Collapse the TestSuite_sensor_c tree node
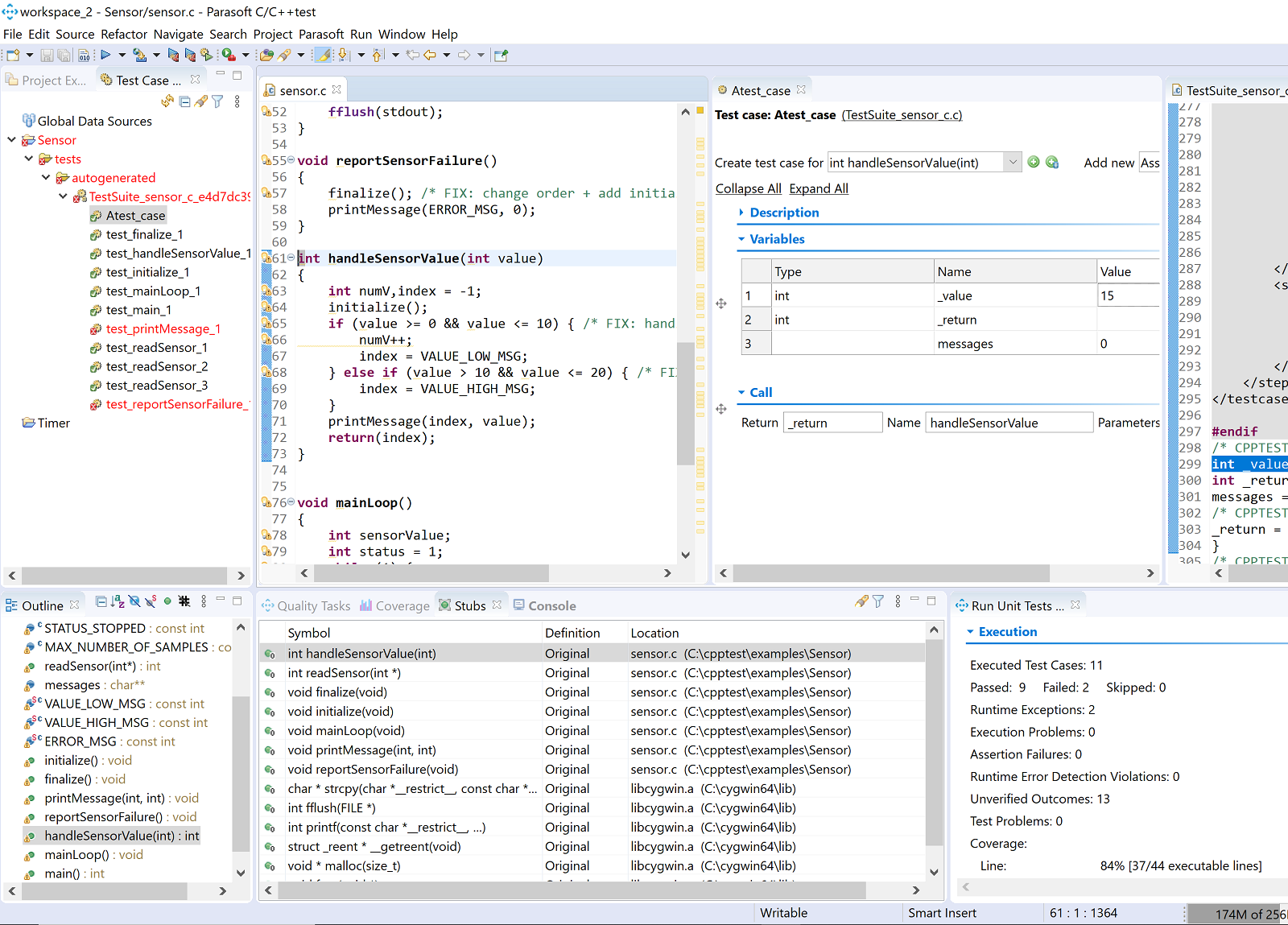This screenshot has height=925, width=1288. coord(63,196)
